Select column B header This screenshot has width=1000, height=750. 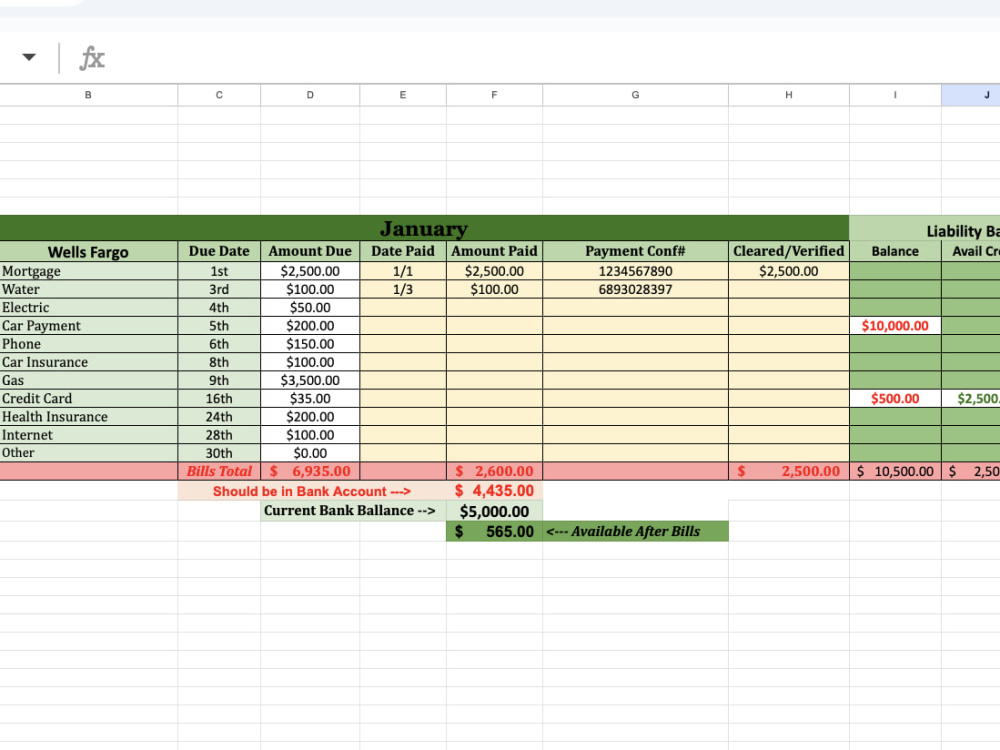89,95
